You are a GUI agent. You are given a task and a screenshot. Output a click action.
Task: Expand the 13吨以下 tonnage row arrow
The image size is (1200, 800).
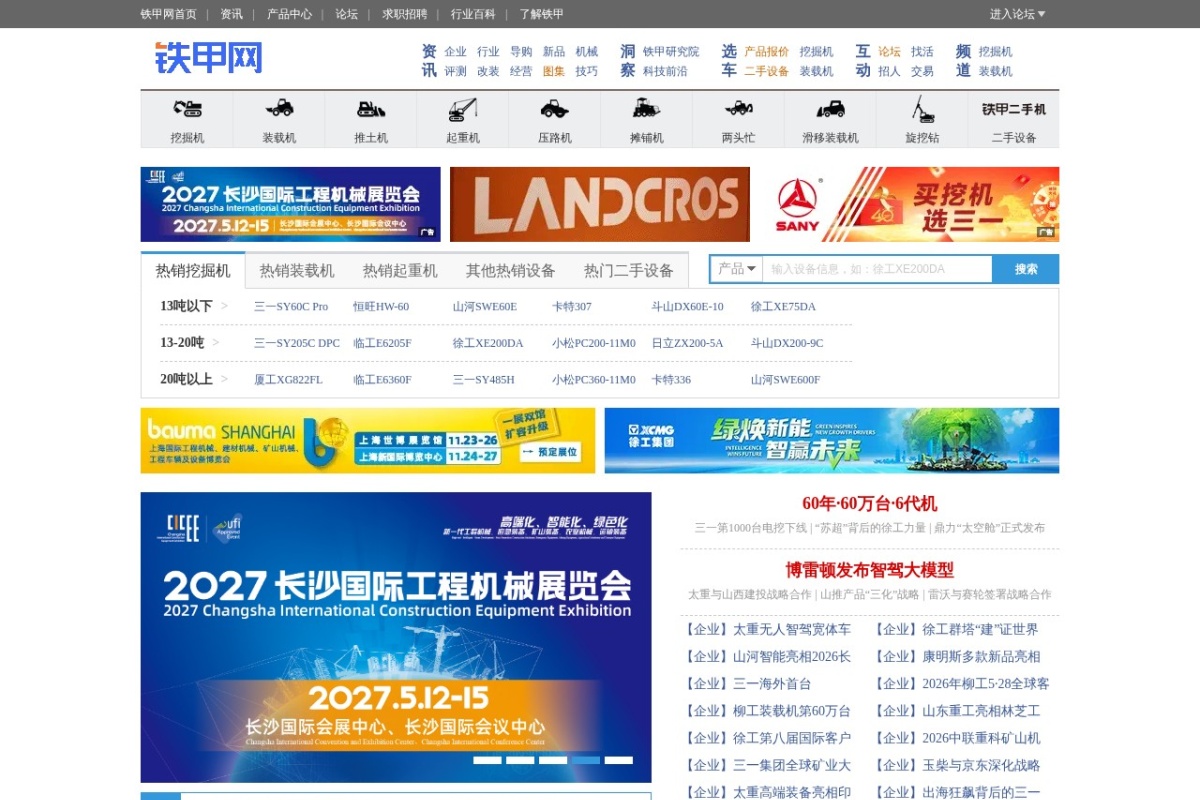(x=225, y=306)
